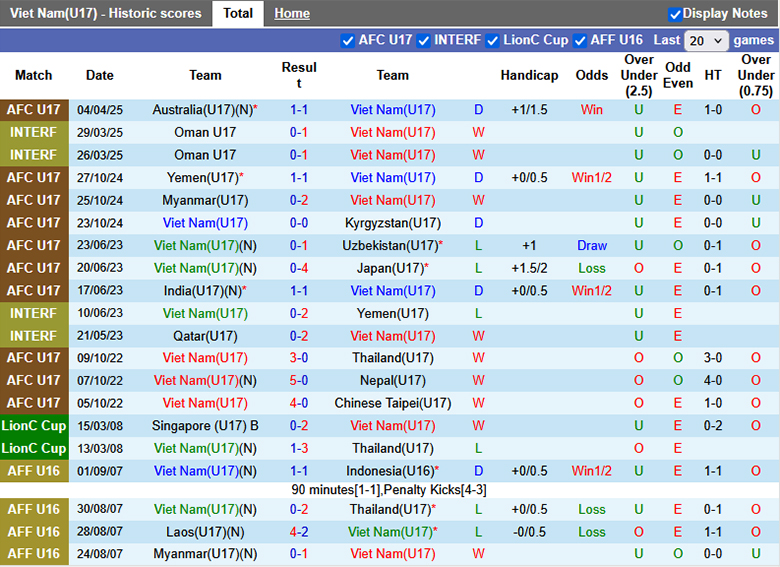780x567 pixels.
Task: Click the Match column header
Action: 33,76
